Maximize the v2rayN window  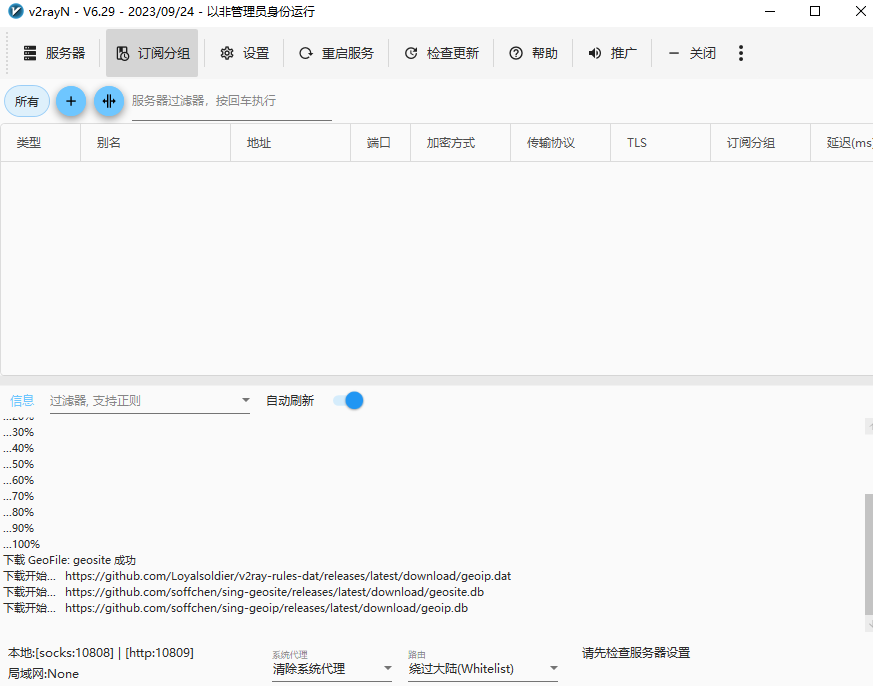click(815, 11)
